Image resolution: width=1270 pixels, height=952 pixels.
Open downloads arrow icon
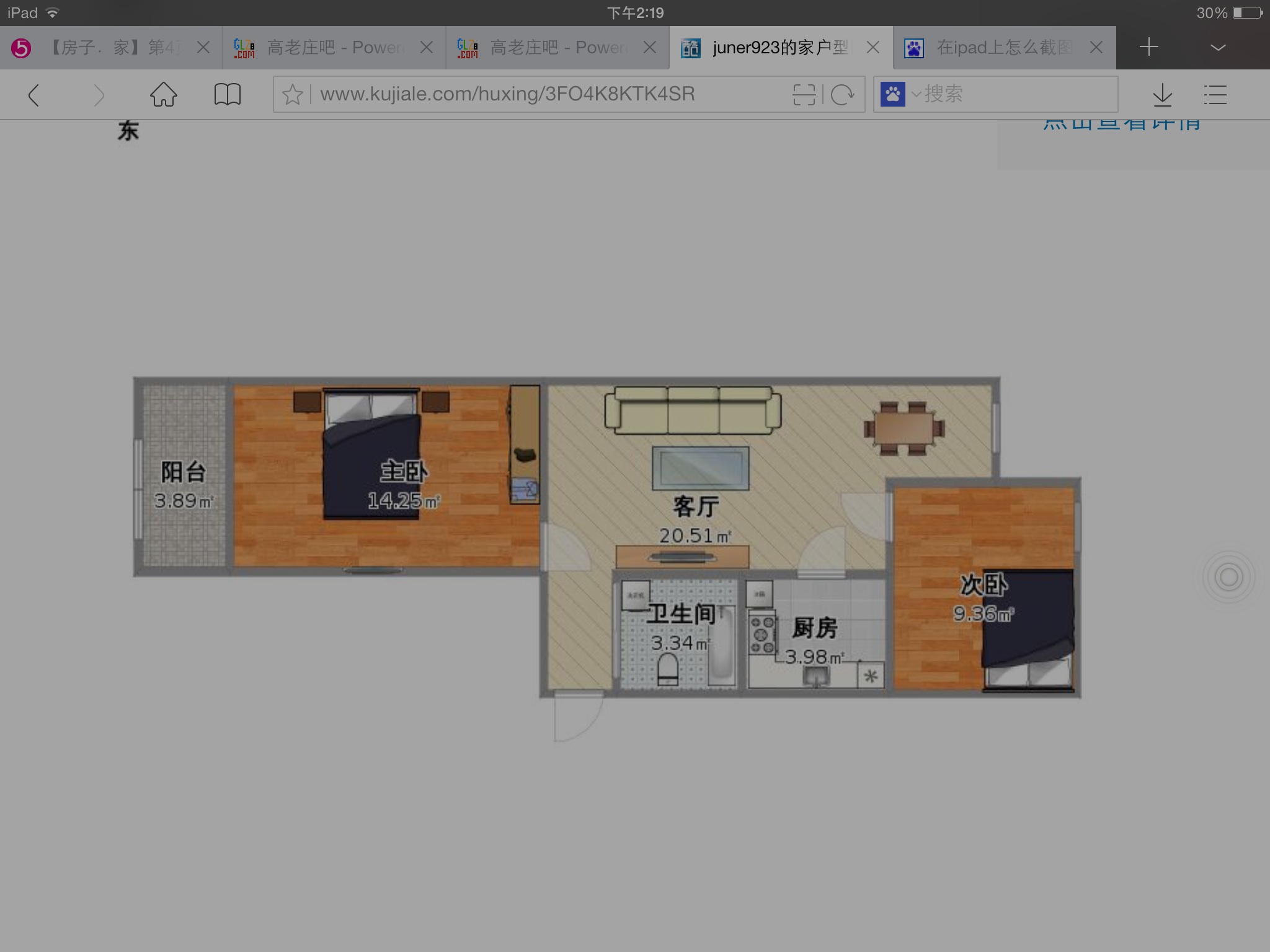click(1163, 95)
